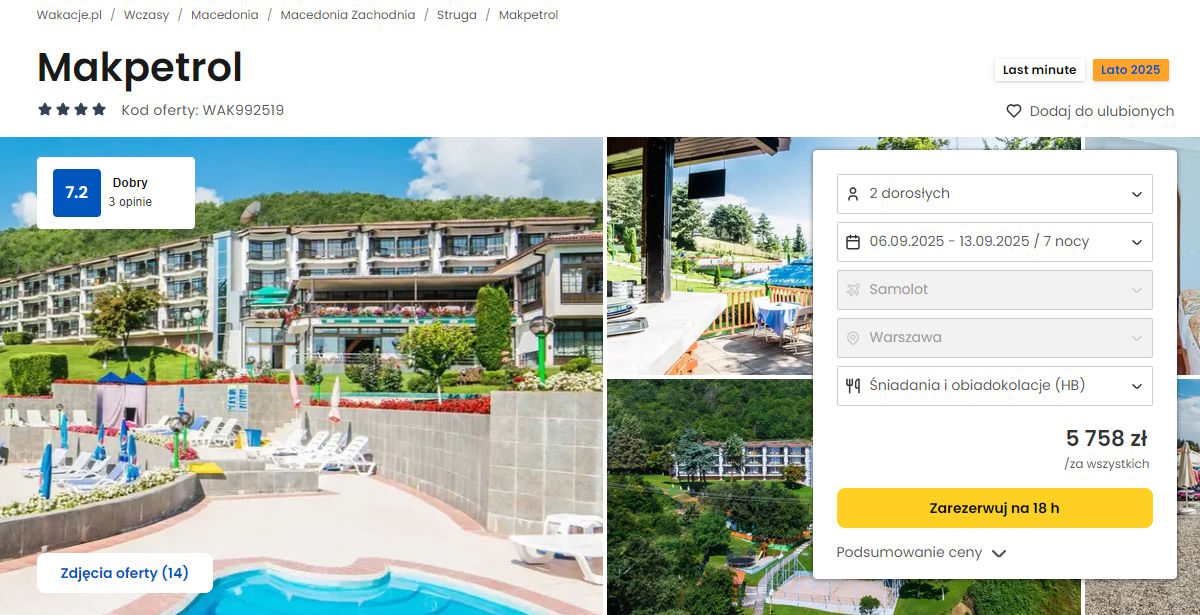
Task: Open the Śniadania i obiadokolacje meal plan dropdown
Action: [994, 386]
